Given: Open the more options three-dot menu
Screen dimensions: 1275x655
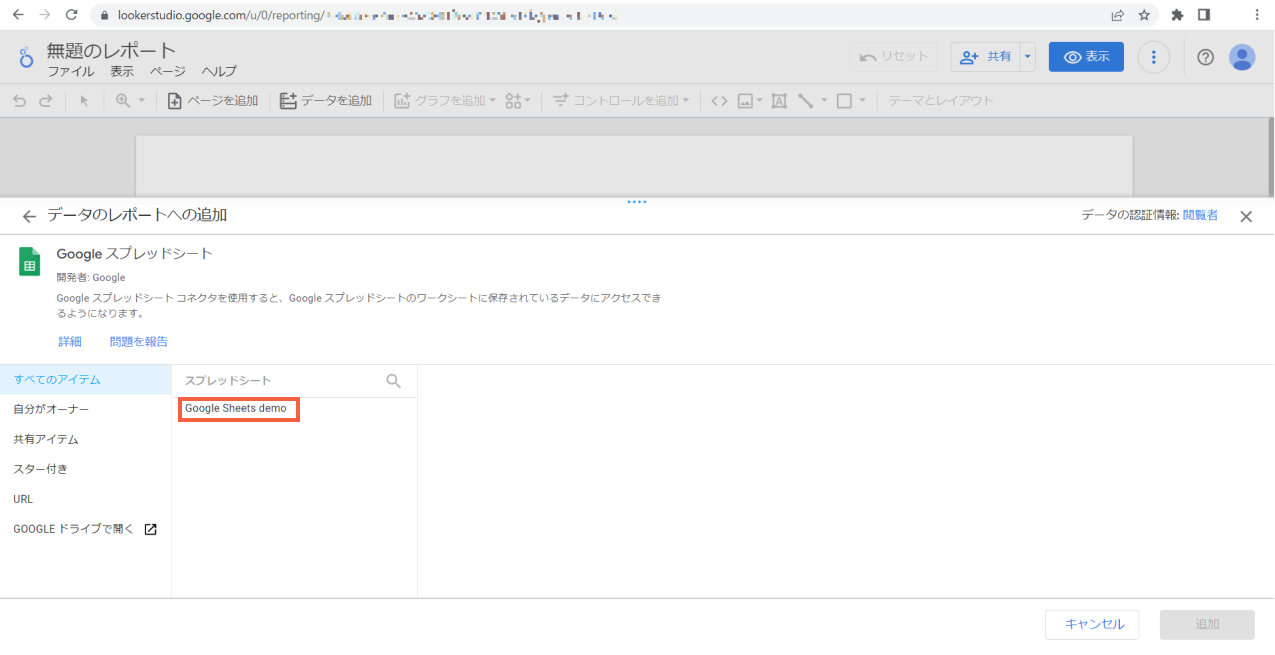Looking at the screenshot, I should point(1154,56).
